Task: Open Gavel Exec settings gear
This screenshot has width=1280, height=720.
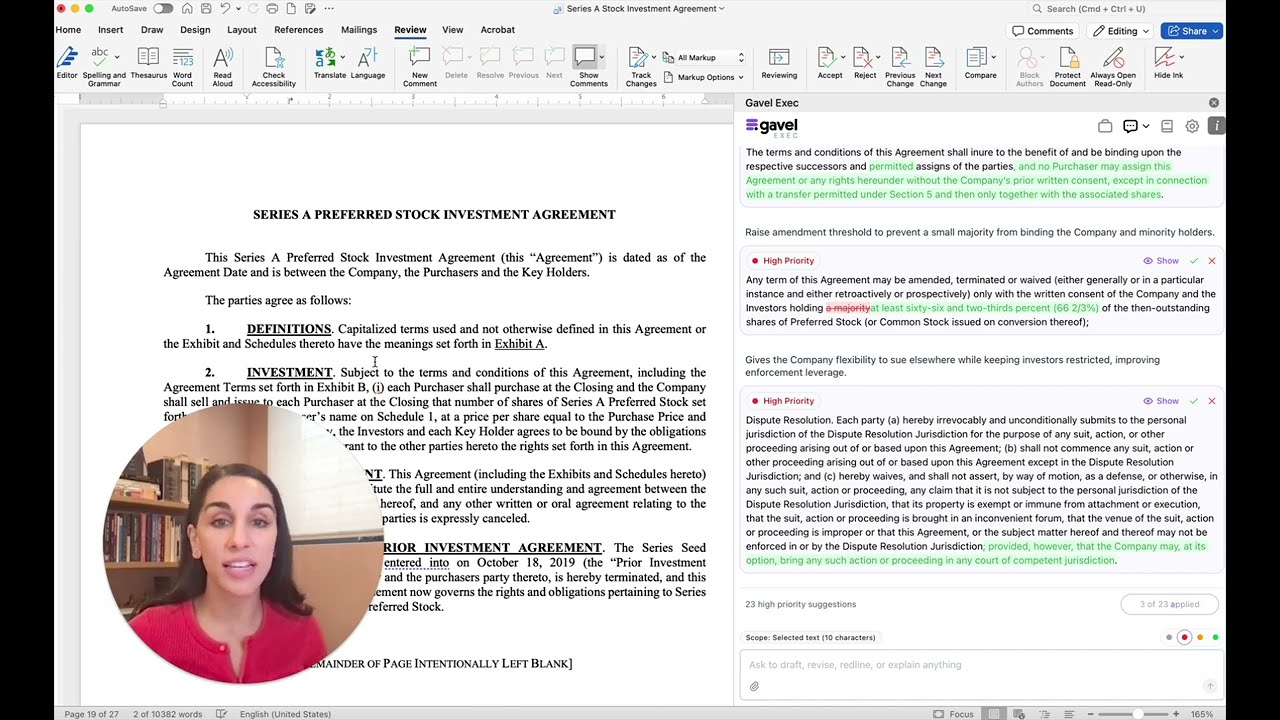Action: click(x=1192, y=127)
